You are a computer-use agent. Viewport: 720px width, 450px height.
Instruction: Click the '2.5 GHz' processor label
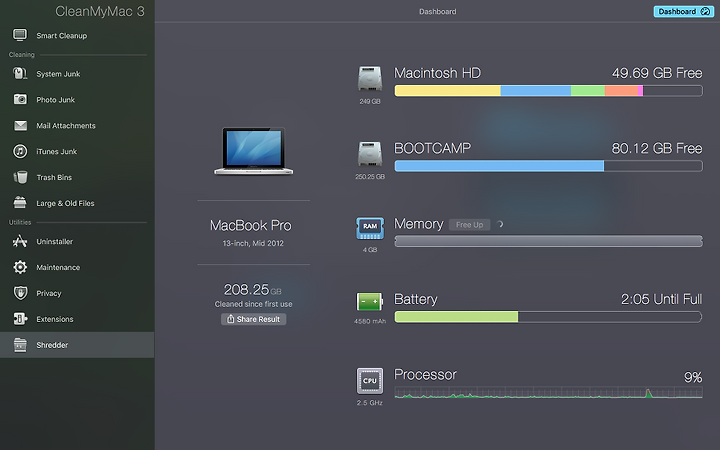click(370, 403)
